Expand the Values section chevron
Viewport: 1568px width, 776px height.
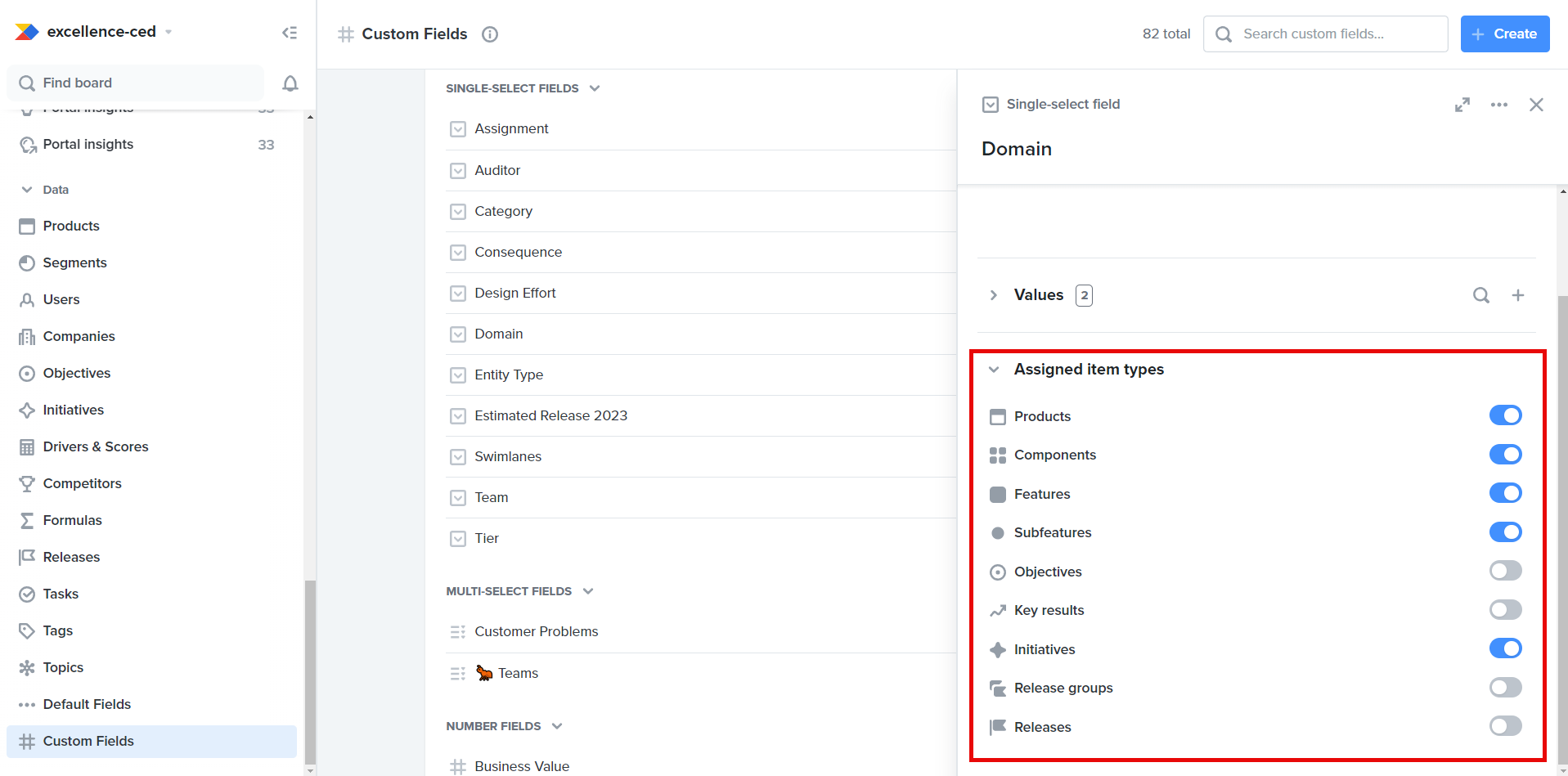(x=994, y=295)
